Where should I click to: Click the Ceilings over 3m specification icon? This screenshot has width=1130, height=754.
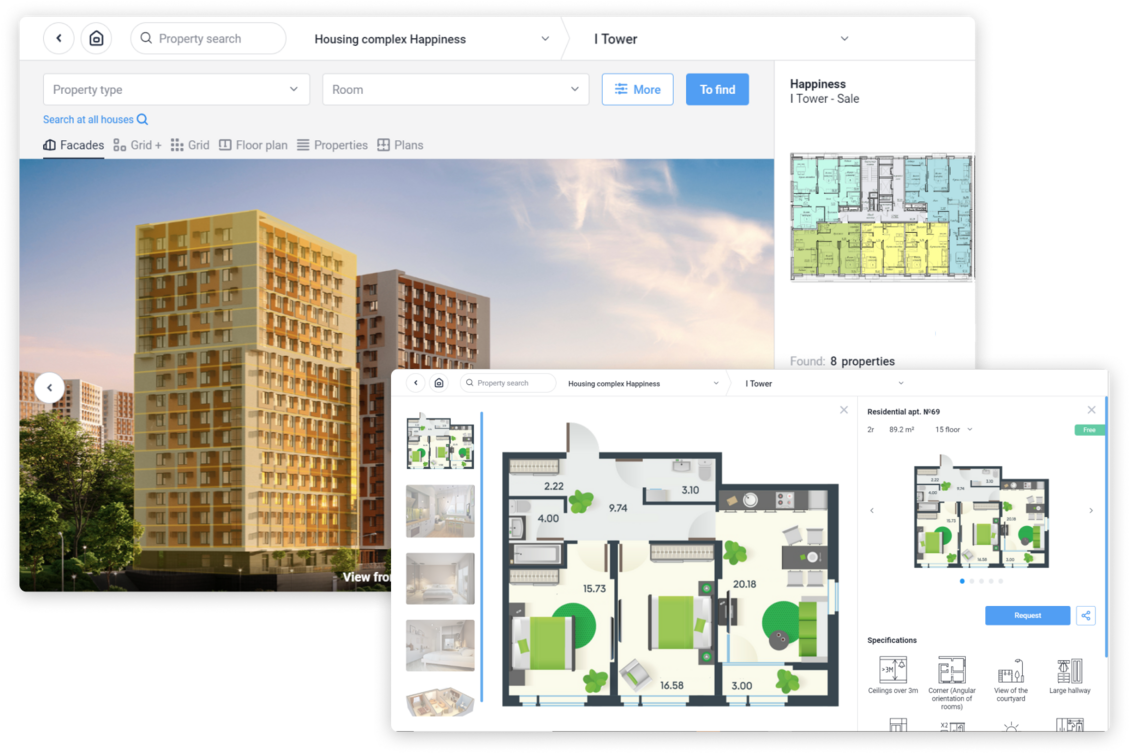[x=893, y=670]
